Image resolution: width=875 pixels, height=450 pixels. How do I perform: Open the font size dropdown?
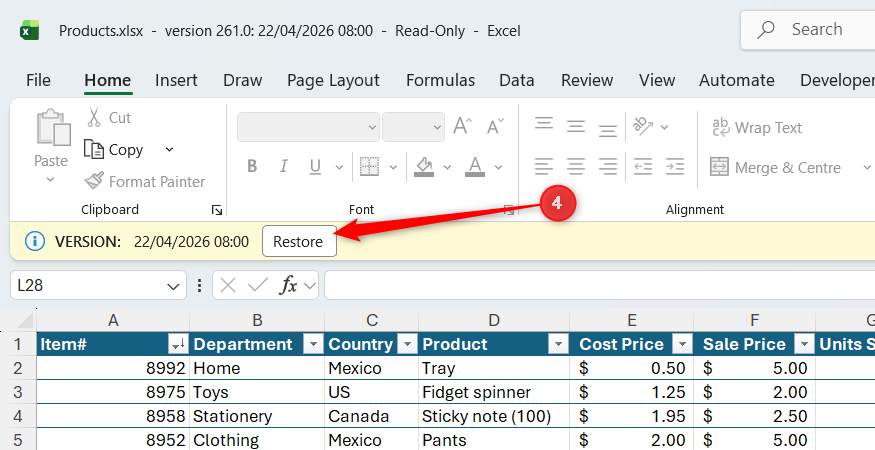click(437, 127)
